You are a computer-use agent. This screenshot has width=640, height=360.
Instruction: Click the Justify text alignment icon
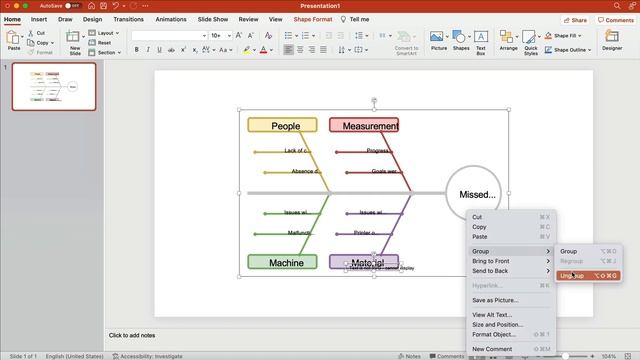(x=323, y=50)
